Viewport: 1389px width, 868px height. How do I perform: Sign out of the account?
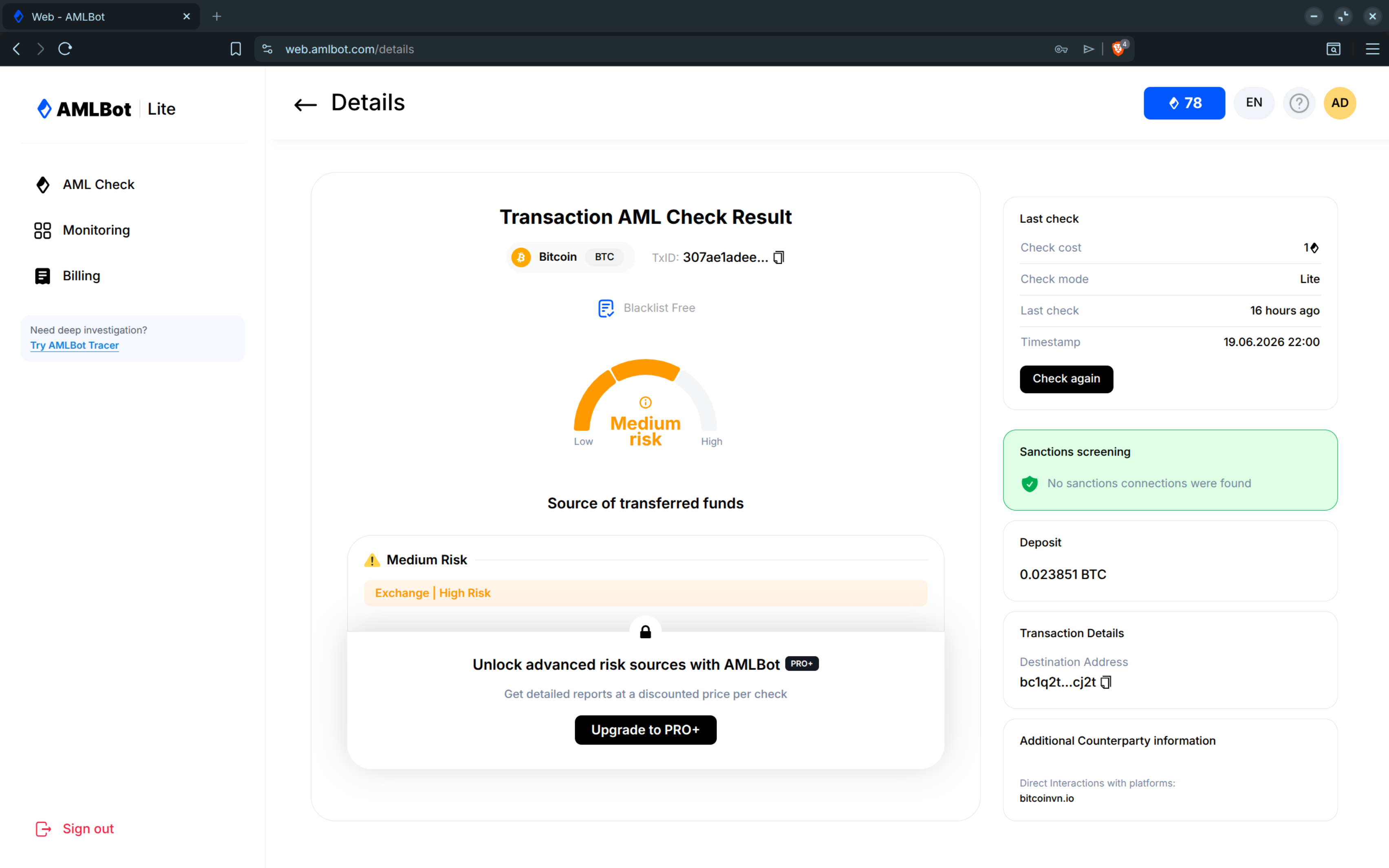[x=75, y=829]
